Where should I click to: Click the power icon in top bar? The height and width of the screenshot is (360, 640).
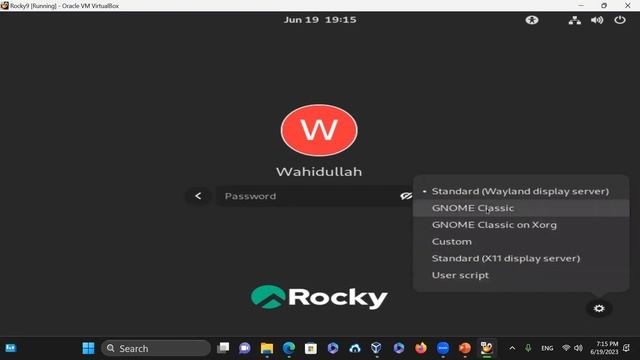620,20
